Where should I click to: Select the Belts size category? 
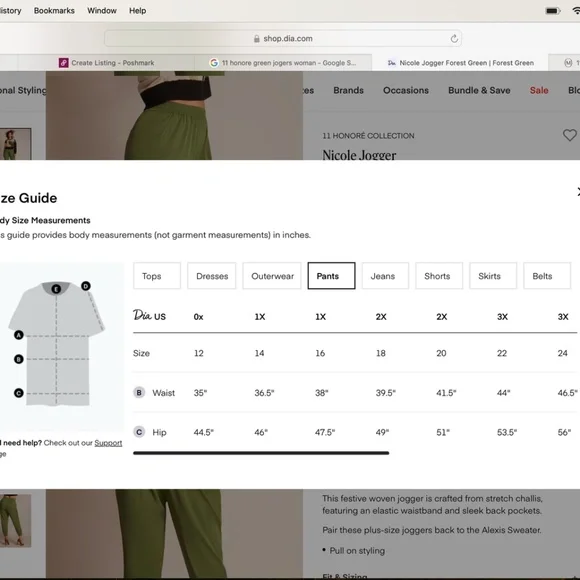pos(547,276)
